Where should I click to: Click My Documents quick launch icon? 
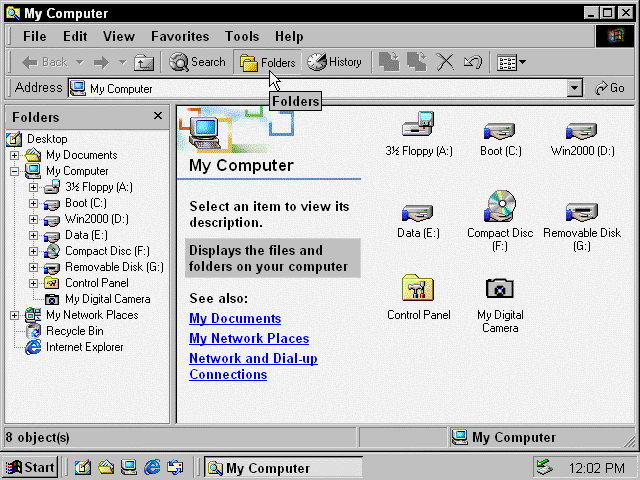tap(106, 467)
